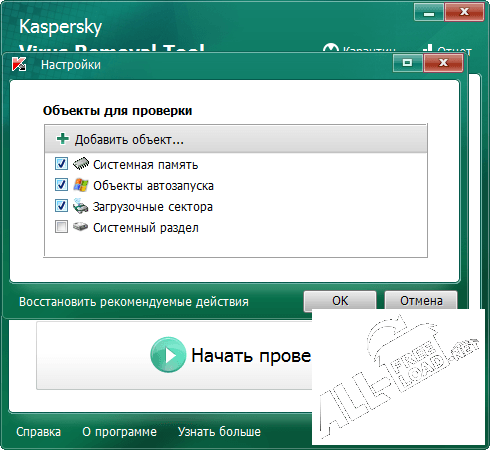The image size is (490, 450).
Task: Click the system partition disk icon
Action: pyautogui.click(x=80, y=227)
